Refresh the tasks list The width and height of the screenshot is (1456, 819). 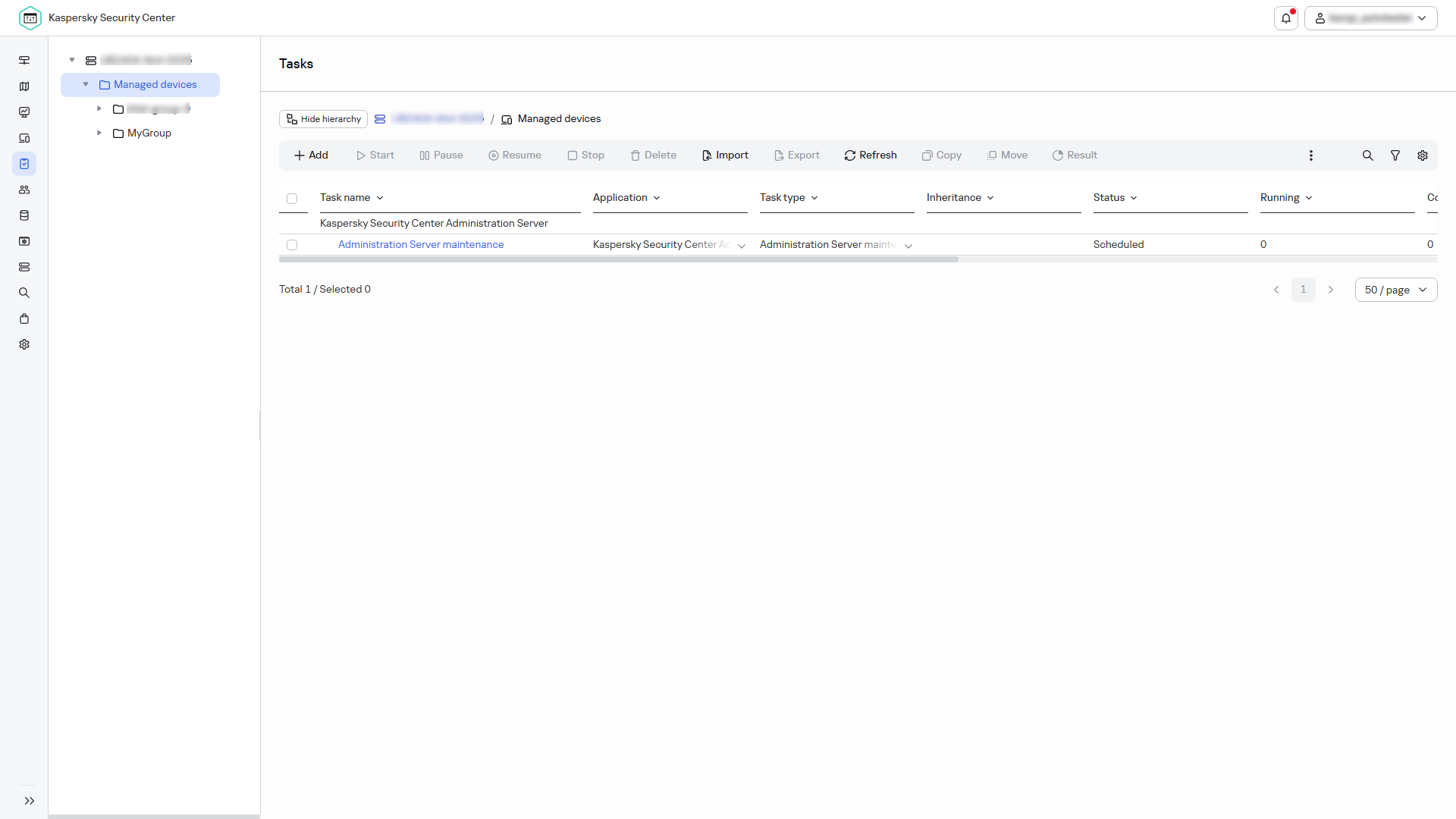pos(870,155)
